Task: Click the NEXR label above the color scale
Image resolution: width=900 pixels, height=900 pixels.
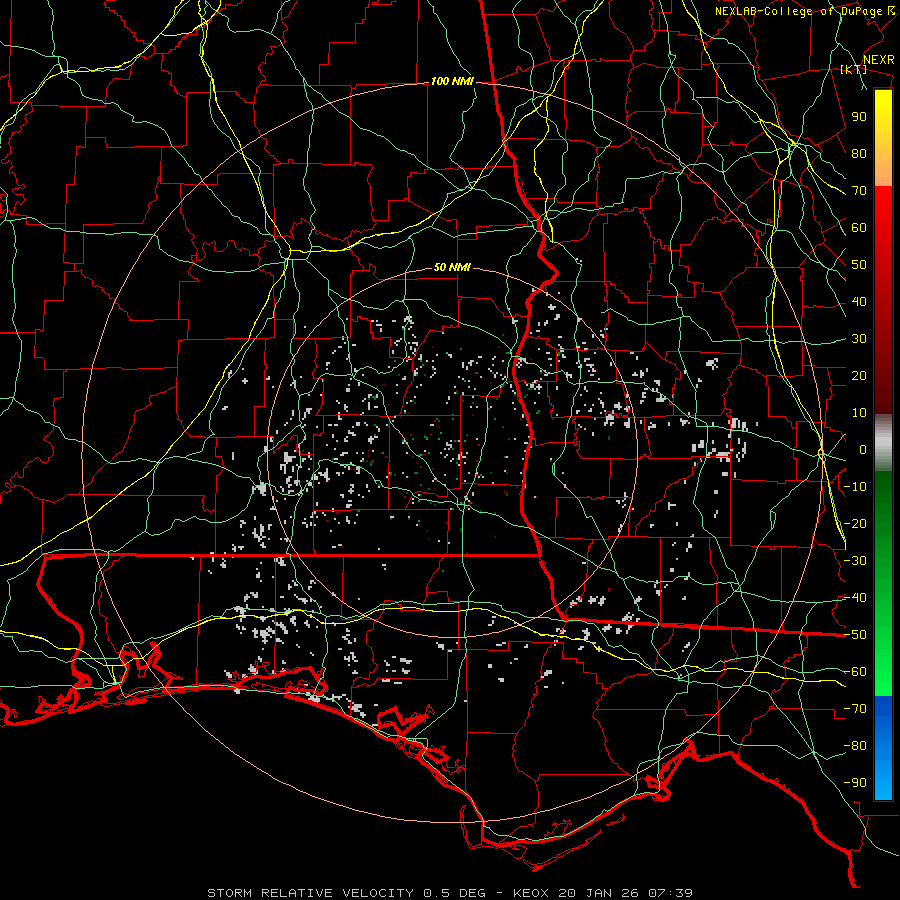Action: click(878, 60)
